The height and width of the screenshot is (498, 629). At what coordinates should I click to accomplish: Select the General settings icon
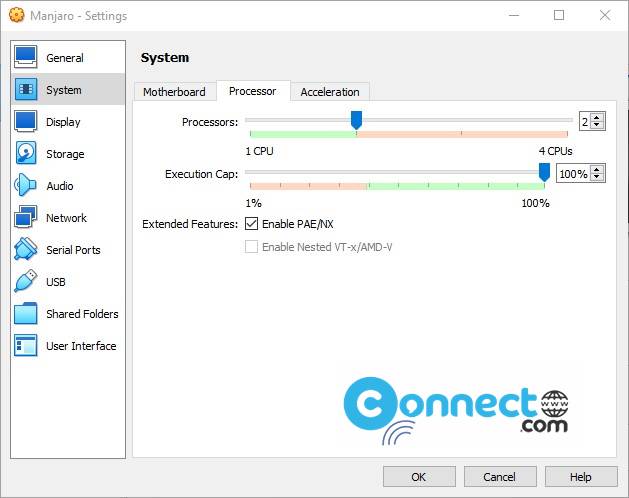[26, 58]
